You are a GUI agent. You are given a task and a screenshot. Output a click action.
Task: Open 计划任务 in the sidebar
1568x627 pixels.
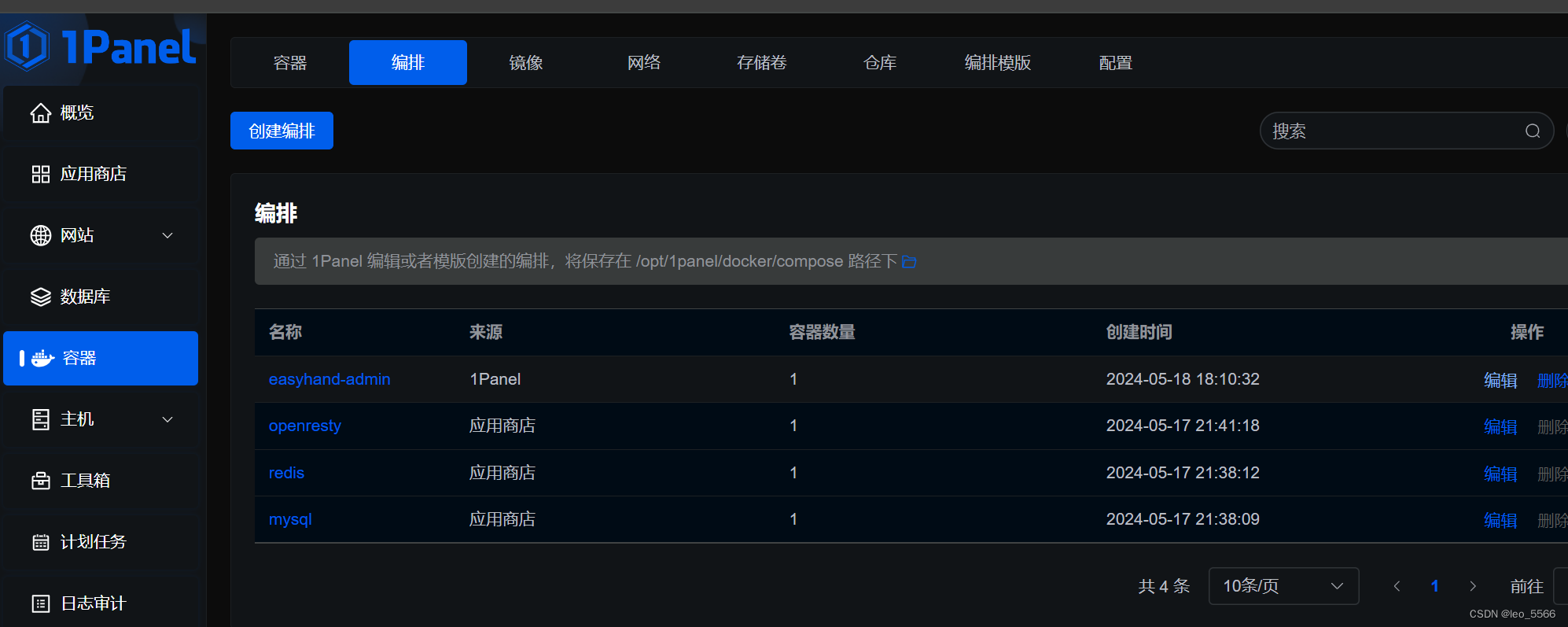coord(101,542)
